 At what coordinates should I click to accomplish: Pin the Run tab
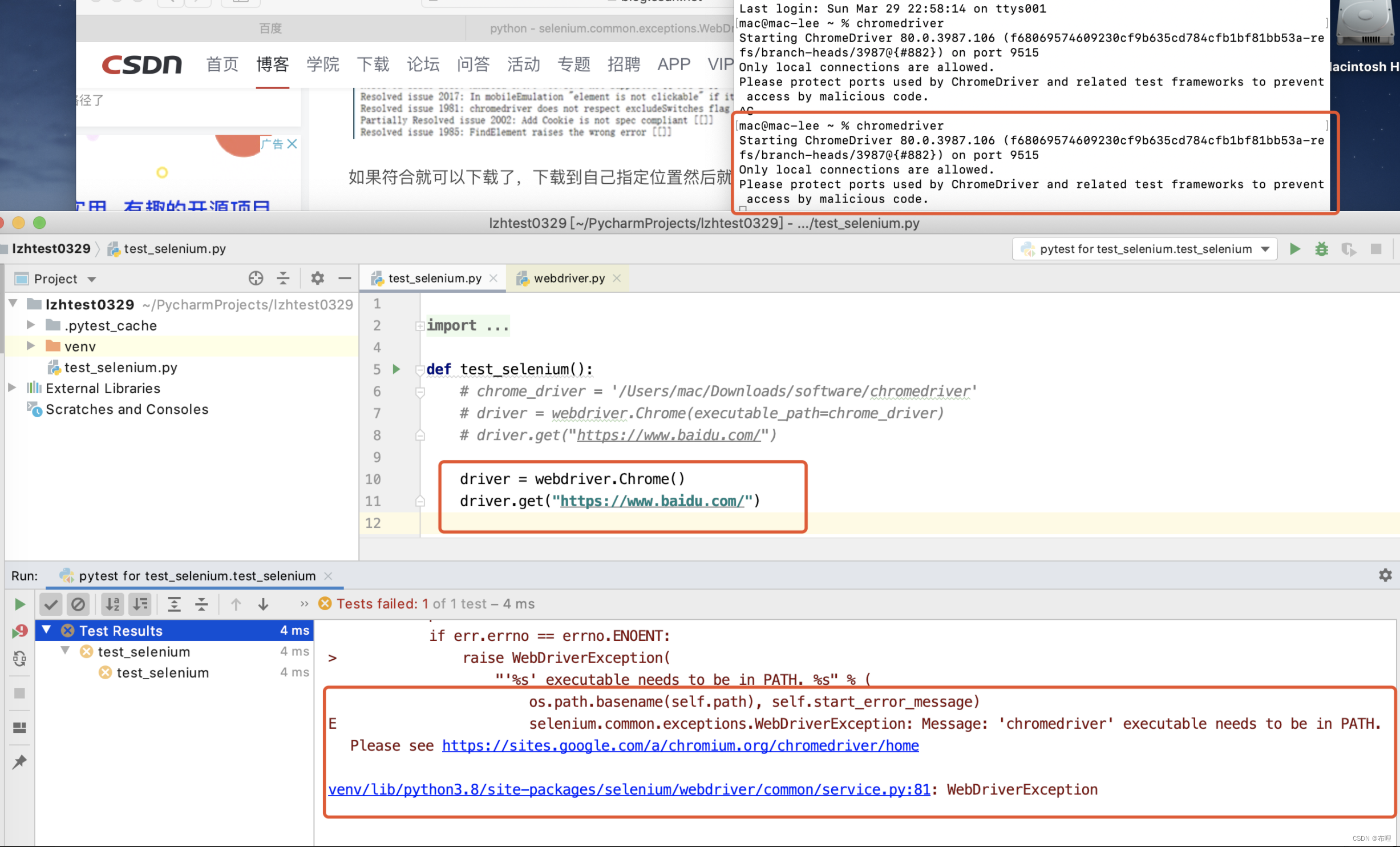click(x=19, y=761)
